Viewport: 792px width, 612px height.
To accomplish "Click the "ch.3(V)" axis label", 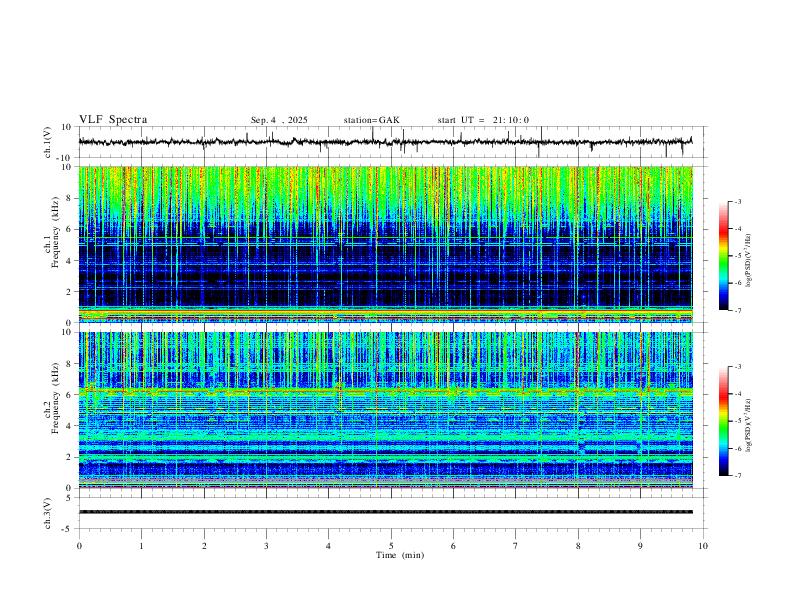I will [48, 513].
